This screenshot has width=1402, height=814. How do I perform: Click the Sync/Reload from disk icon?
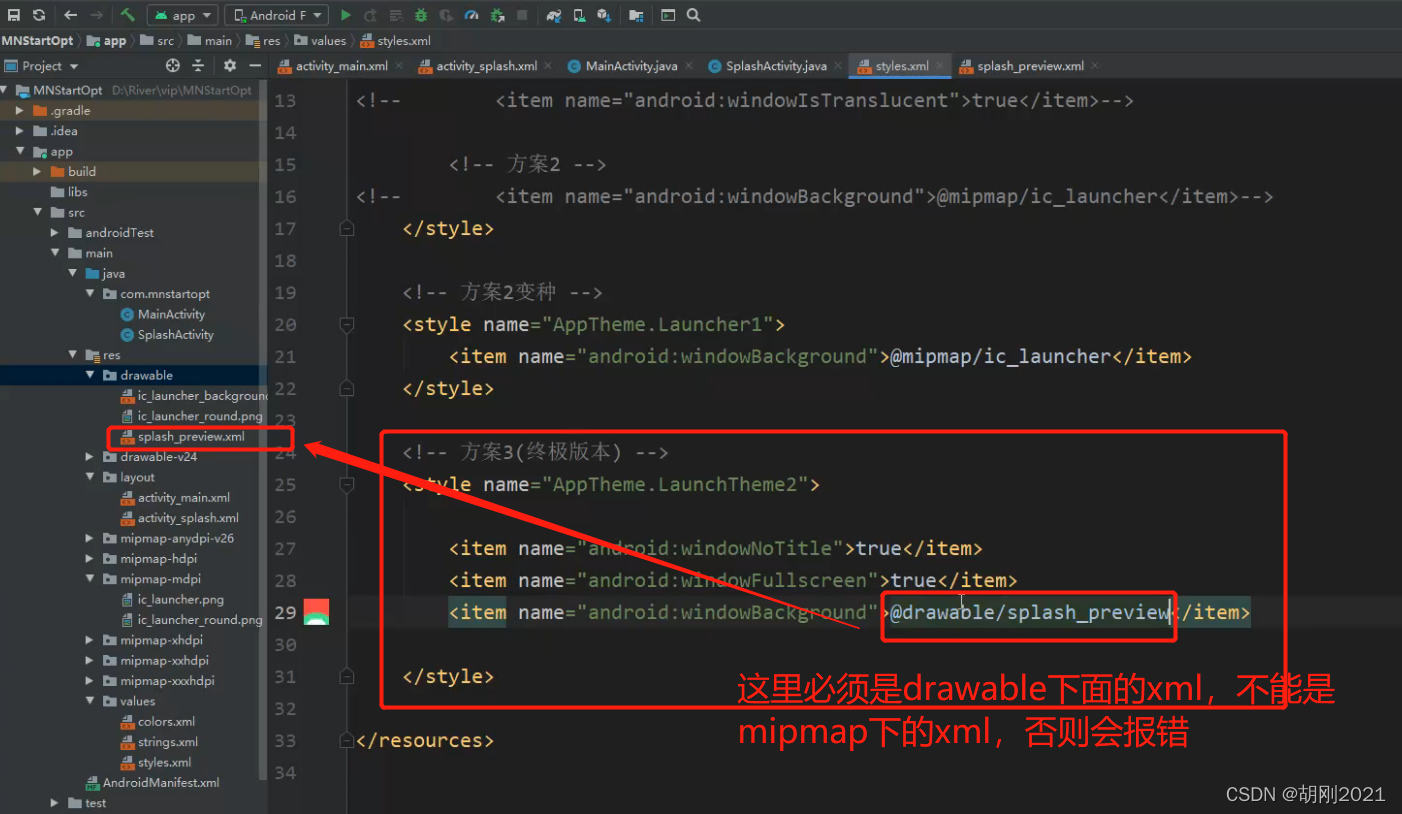click(39, 15)
